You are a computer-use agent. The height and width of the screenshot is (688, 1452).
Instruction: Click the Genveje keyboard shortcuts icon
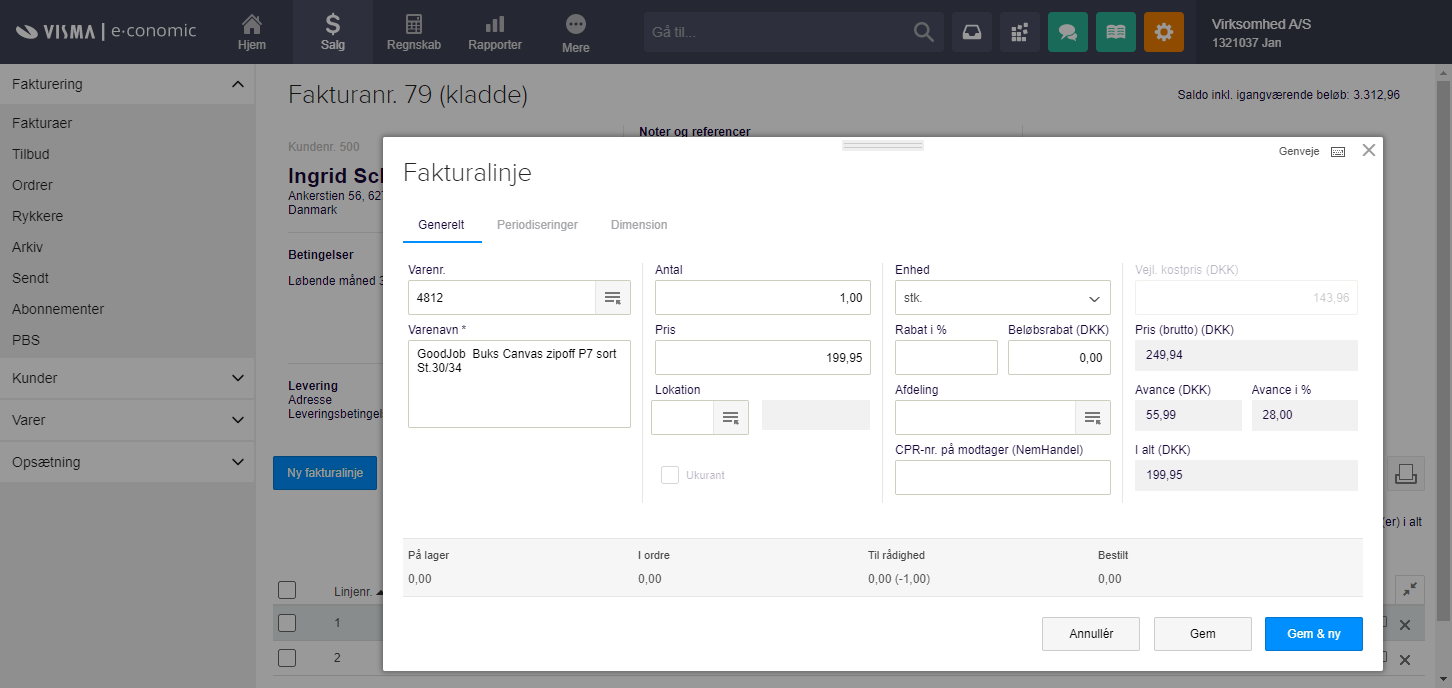(1338, 152)
